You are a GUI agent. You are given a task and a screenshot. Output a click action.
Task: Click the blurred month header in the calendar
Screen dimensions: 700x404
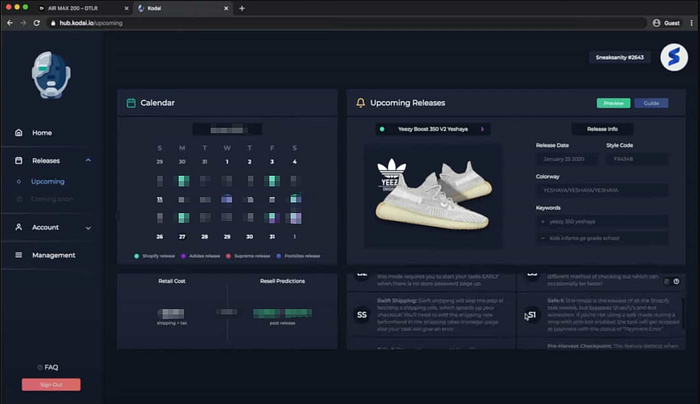(x=227, y=130)
